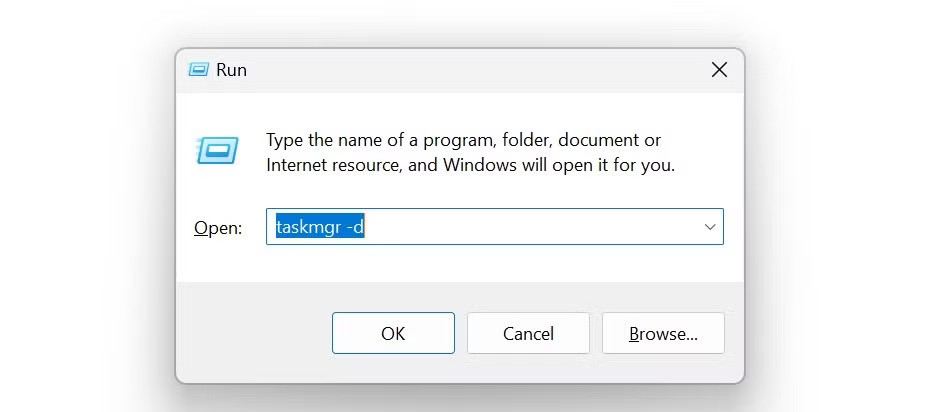934x412 pixels.
Task: Click the gap between Cancel and Browse buttons
Action: 596,333
